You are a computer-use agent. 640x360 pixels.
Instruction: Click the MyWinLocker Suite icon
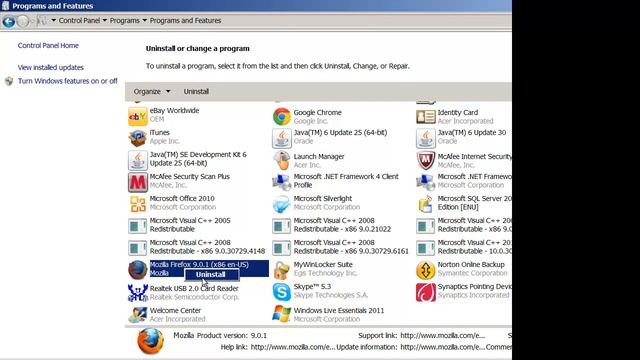[282, 270]
